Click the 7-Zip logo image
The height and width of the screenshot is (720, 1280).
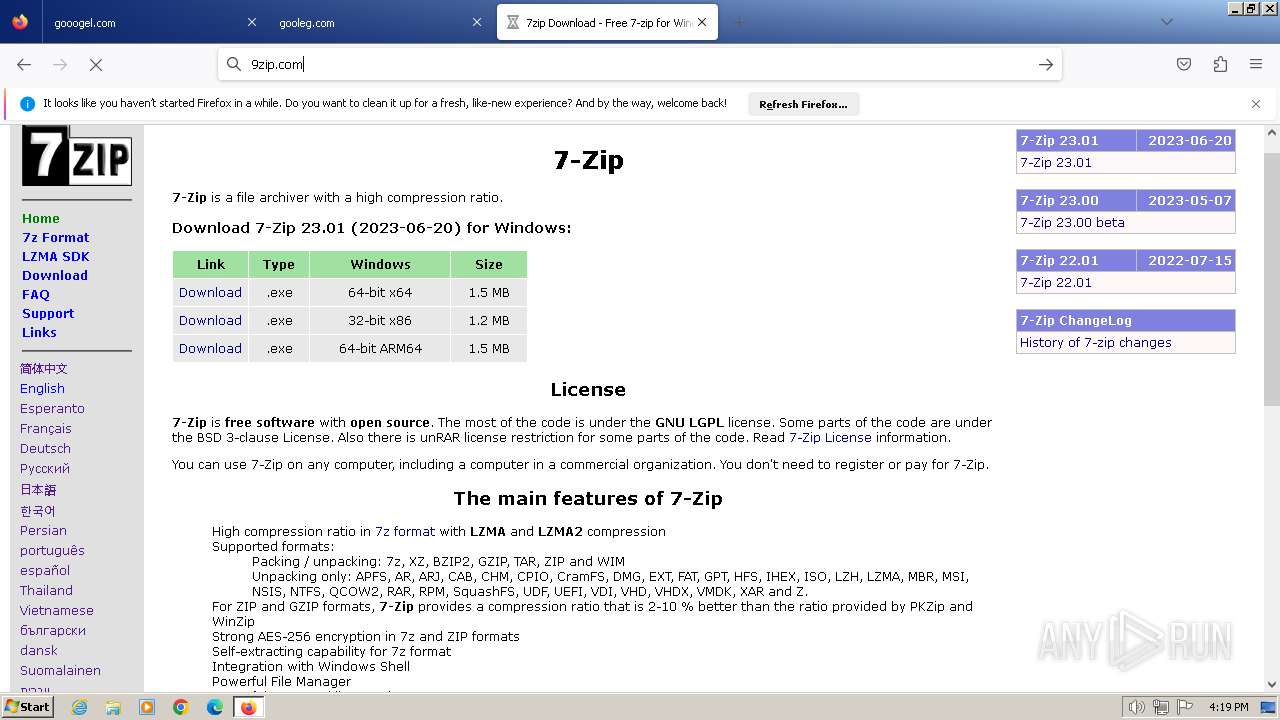pyautogui.click(x=77, y=156)
